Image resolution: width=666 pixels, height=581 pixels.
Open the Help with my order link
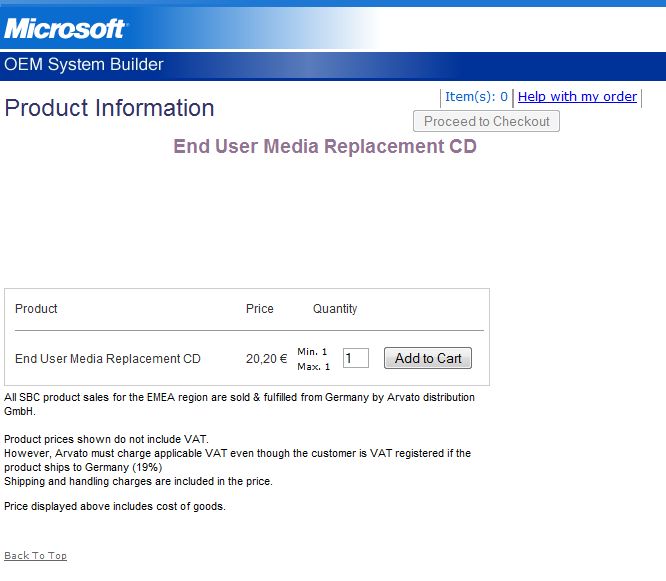[x=577, y=97]
